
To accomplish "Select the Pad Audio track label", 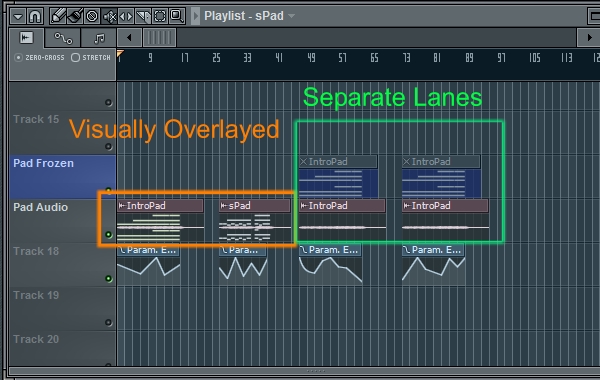I will point(41,207).
